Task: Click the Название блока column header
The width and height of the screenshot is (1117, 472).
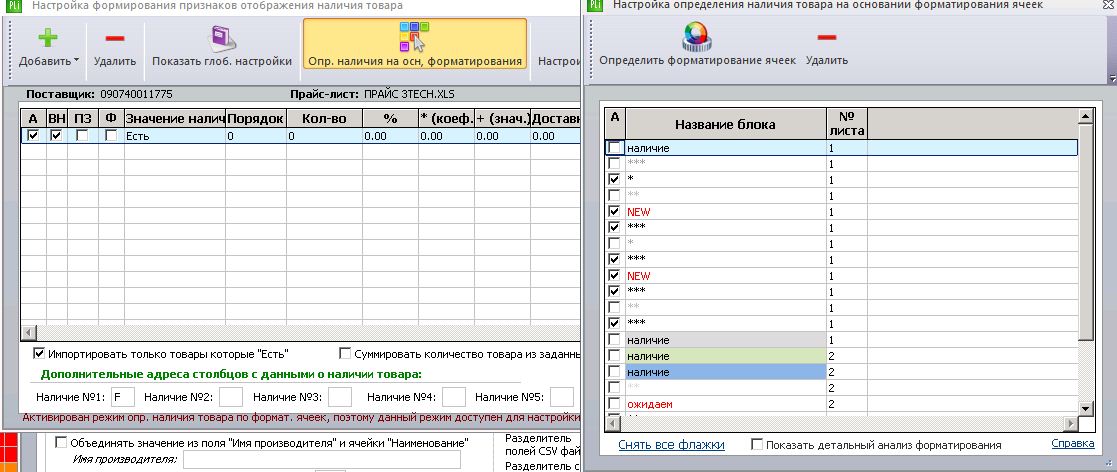Action: pyautogui.click(x=725, y=124)
